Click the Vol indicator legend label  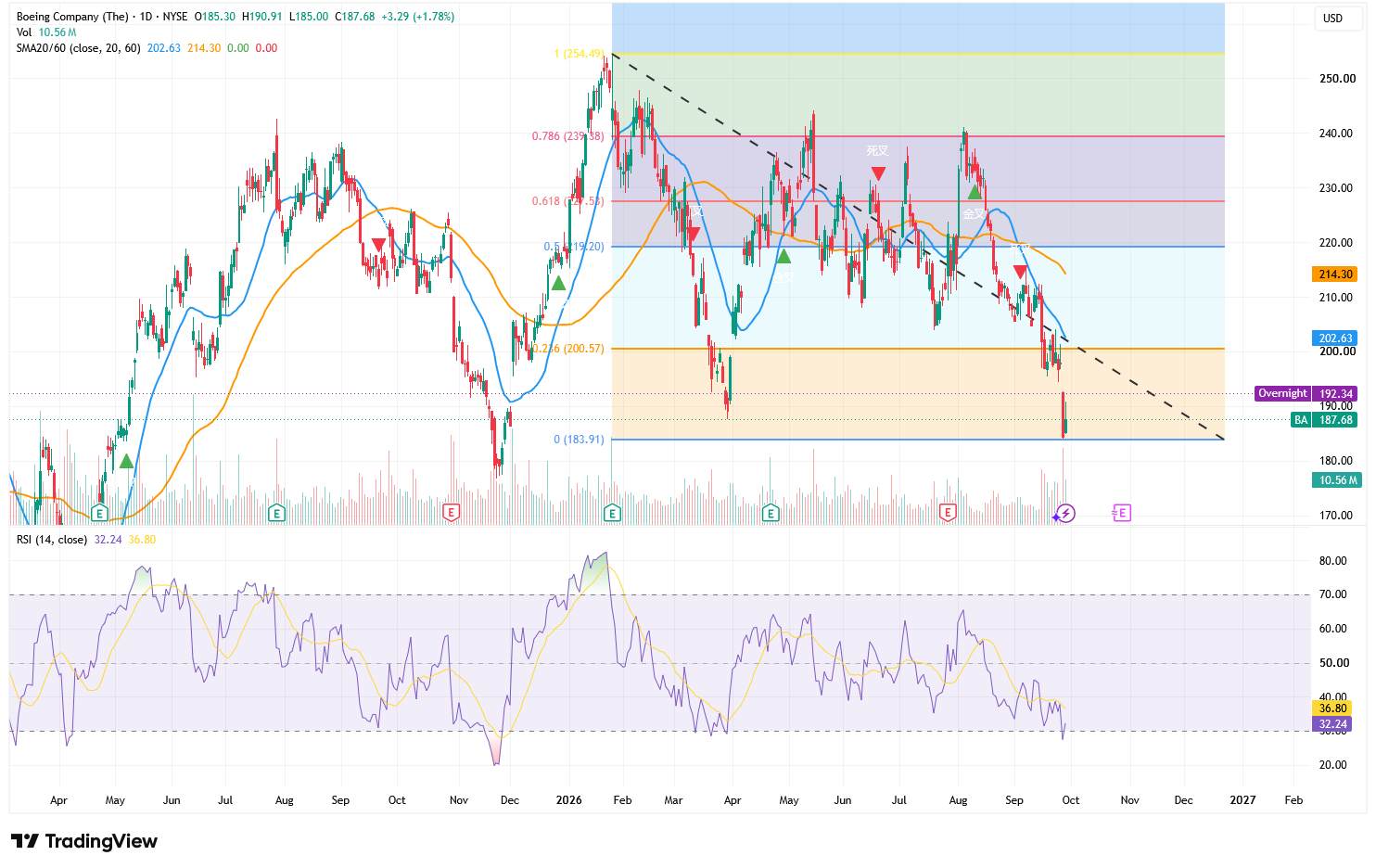pos(24,32)
